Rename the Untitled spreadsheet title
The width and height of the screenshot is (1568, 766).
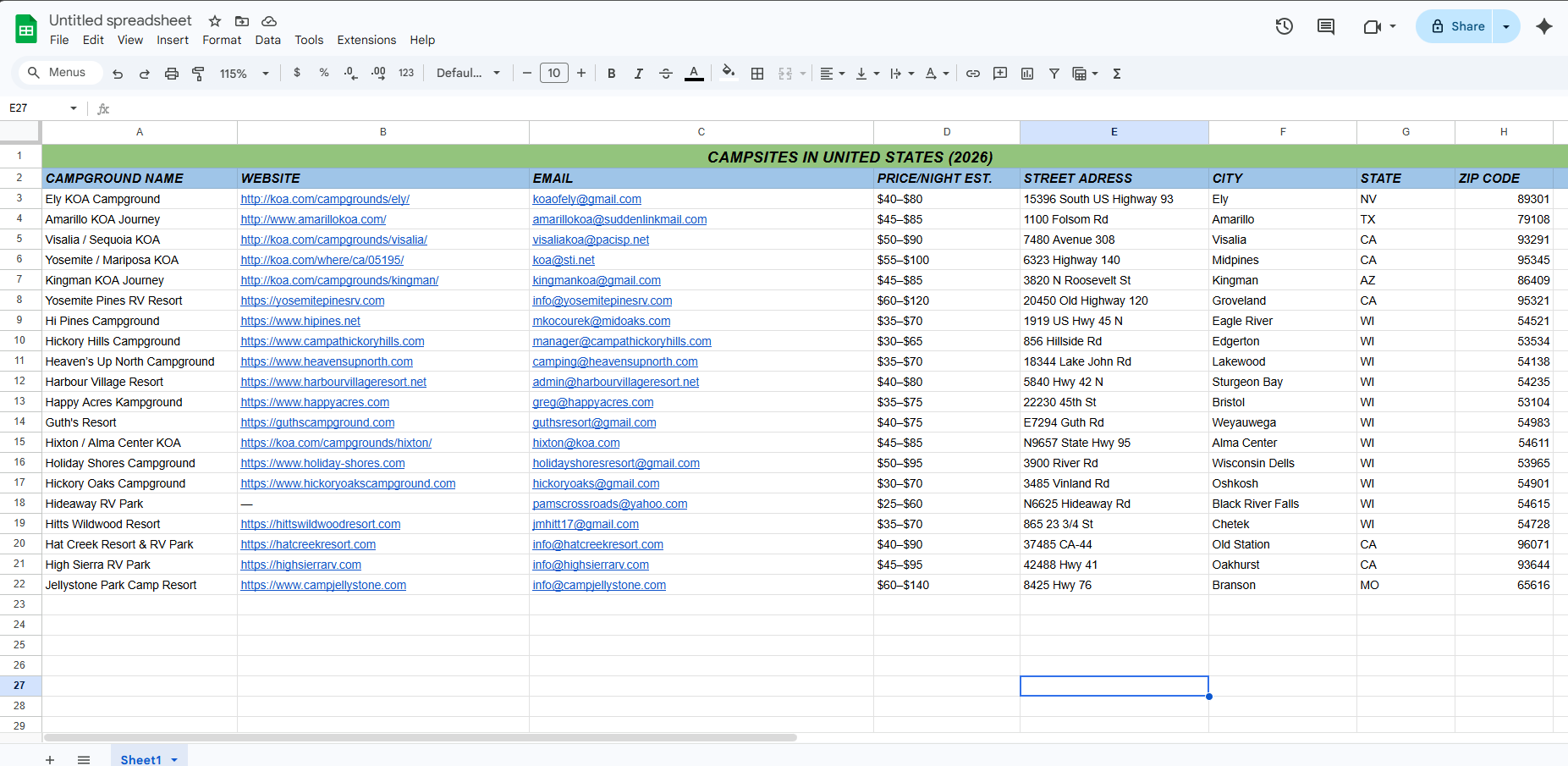pos(120,20)
